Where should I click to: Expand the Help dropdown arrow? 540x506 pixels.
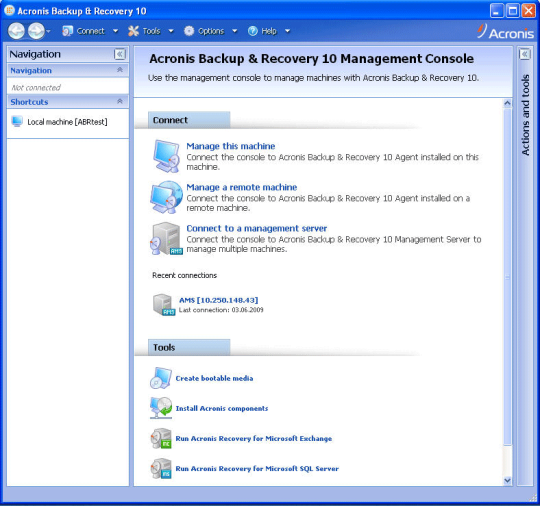coord(288,31)
